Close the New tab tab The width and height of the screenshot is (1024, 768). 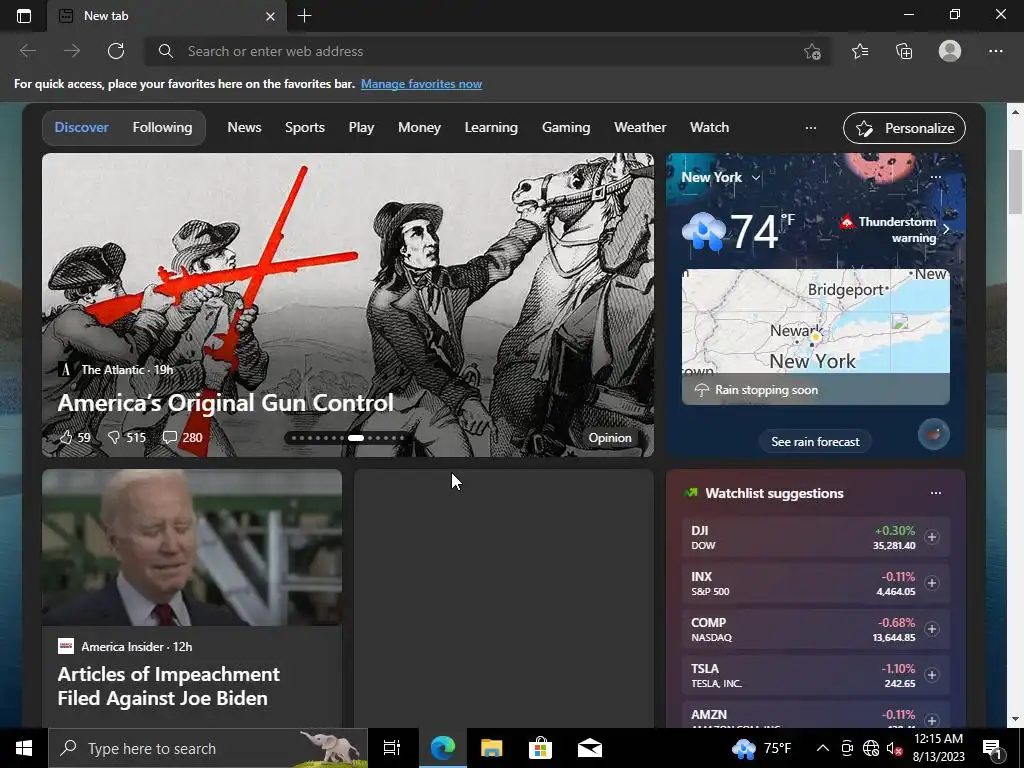pos(270,16)
